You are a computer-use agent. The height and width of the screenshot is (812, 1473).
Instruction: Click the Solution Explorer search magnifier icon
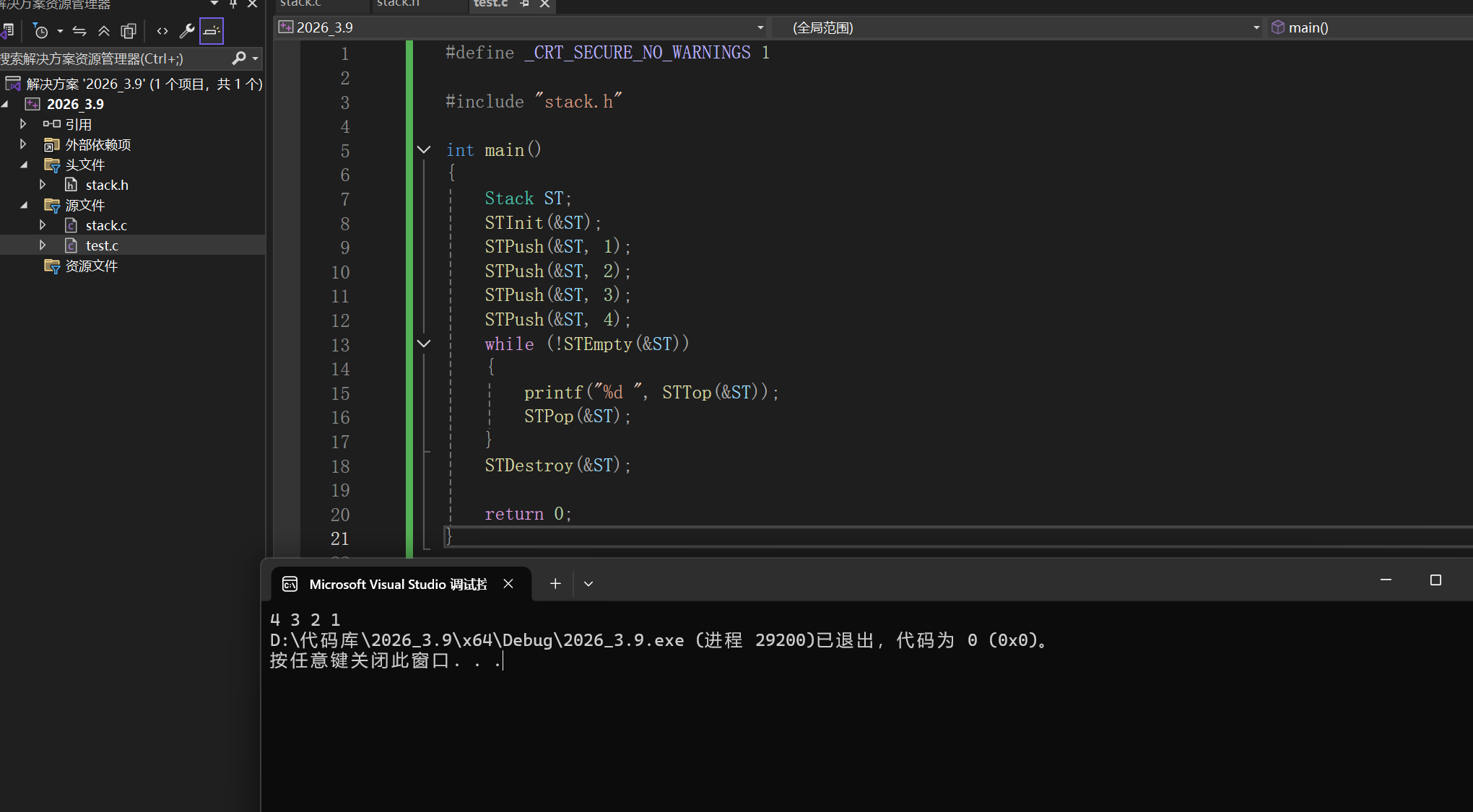click(239, 58)
